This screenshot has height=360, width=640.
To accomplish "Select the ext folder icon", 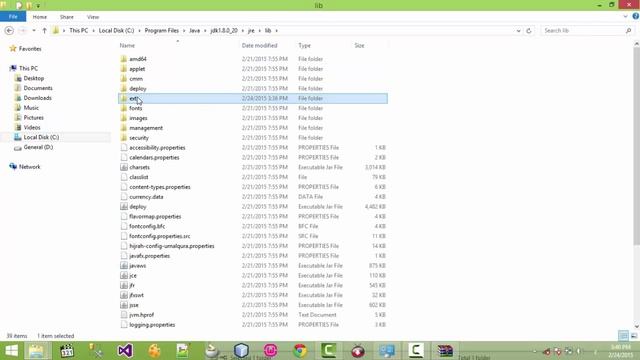I will pos(124,98).
